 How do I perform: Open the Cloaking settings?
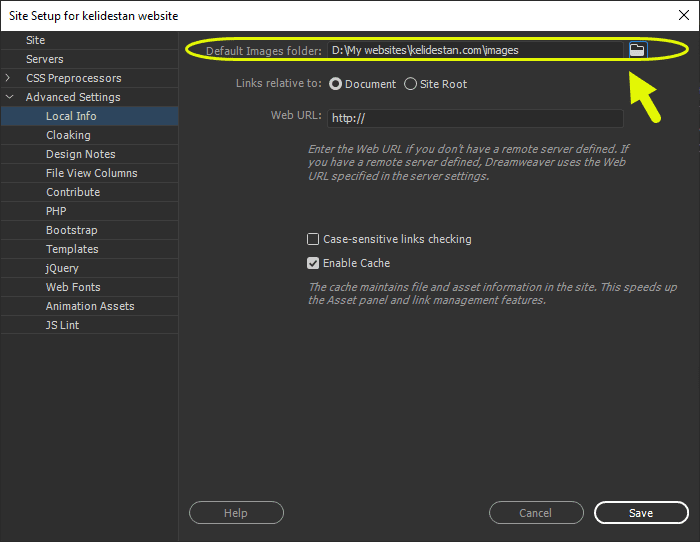tap(90, 135)
